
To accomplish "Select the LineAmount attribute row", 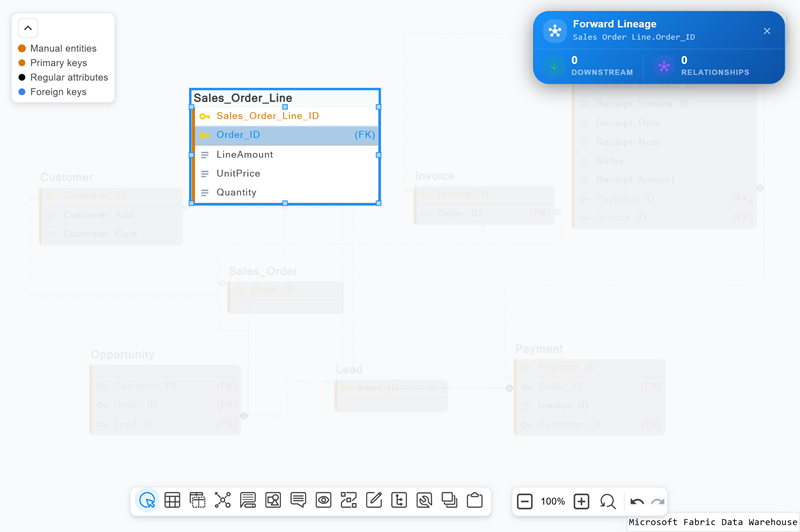I will click(286, 155).
